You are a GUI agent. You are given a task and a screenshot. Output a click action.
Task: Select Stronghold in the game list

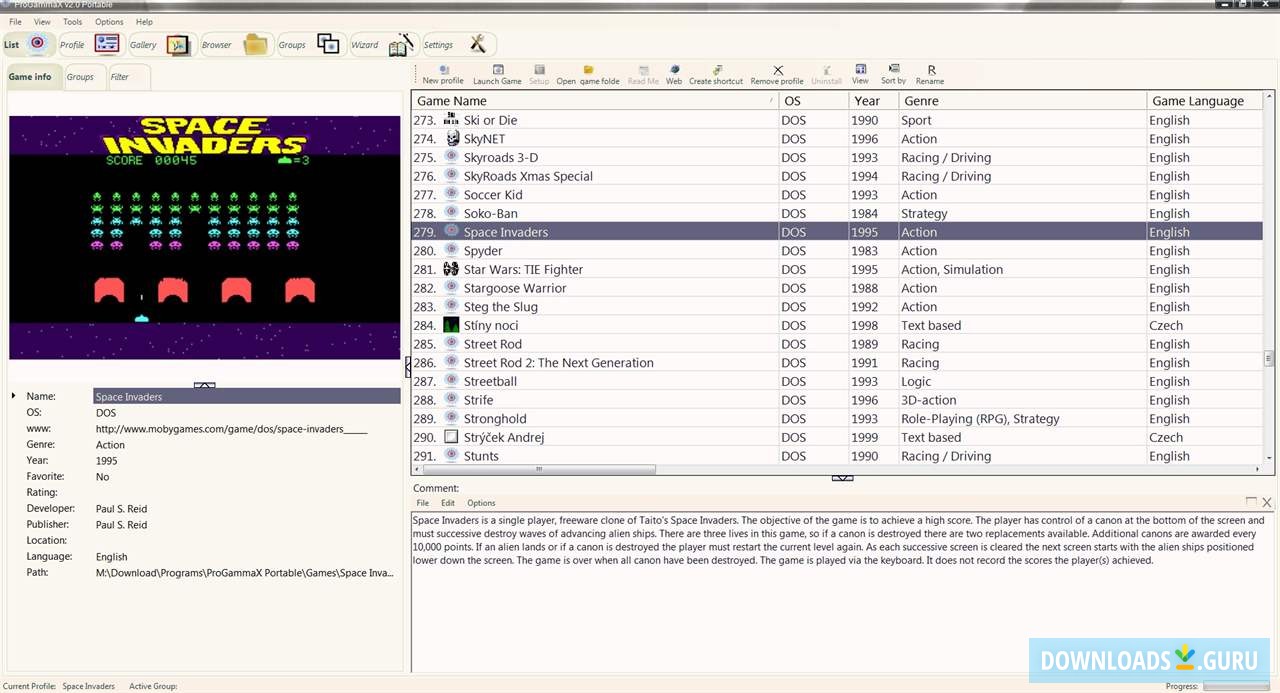pyautogui.click(x=495, y=419)
